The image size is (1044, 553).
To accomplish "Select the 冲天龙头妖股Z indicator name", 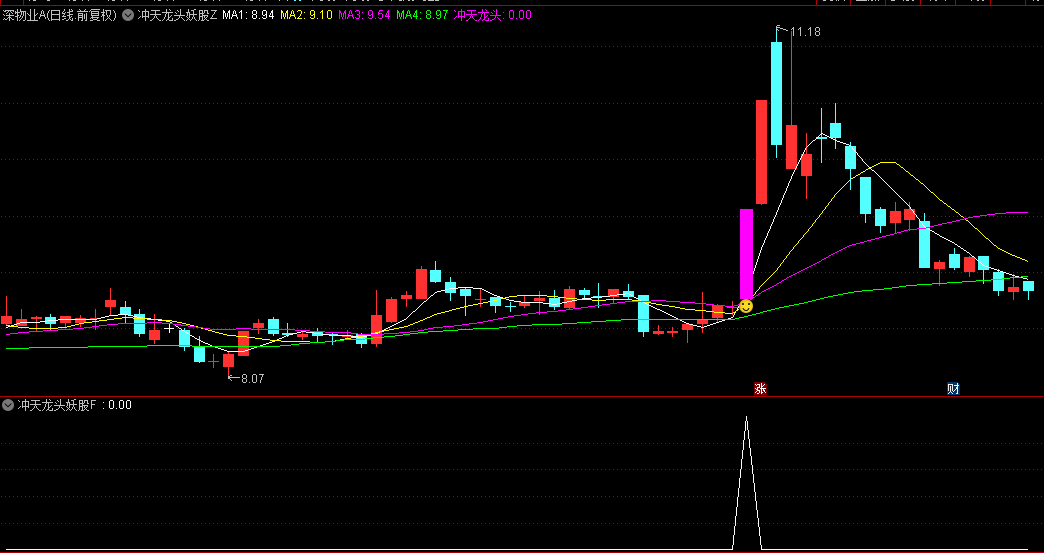I will coord(177,15).
